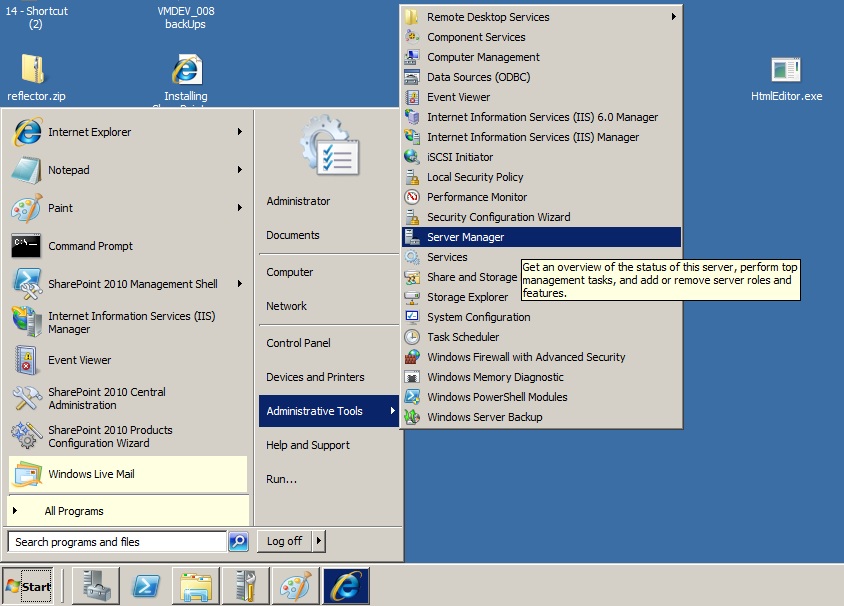This screenshot has width=844, height=606.
Task: Open System Configuration entry
Action: (x=541, y=317)
